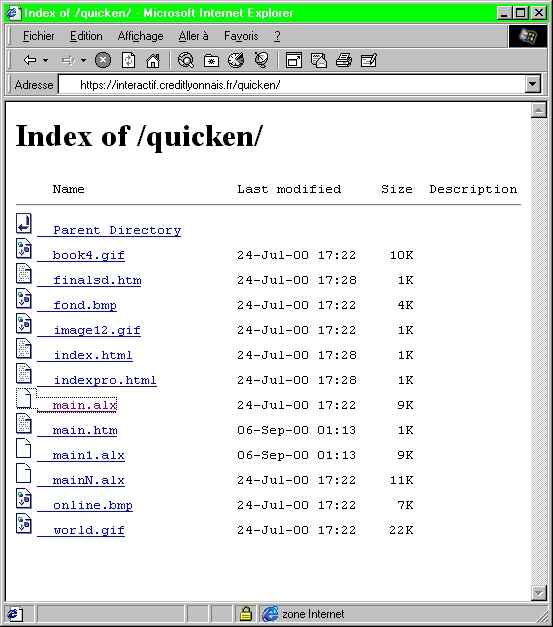Click the Print toolbar icon
Image resolution: width=553 pixels, height=627 pixels.
tap(344, 60)
